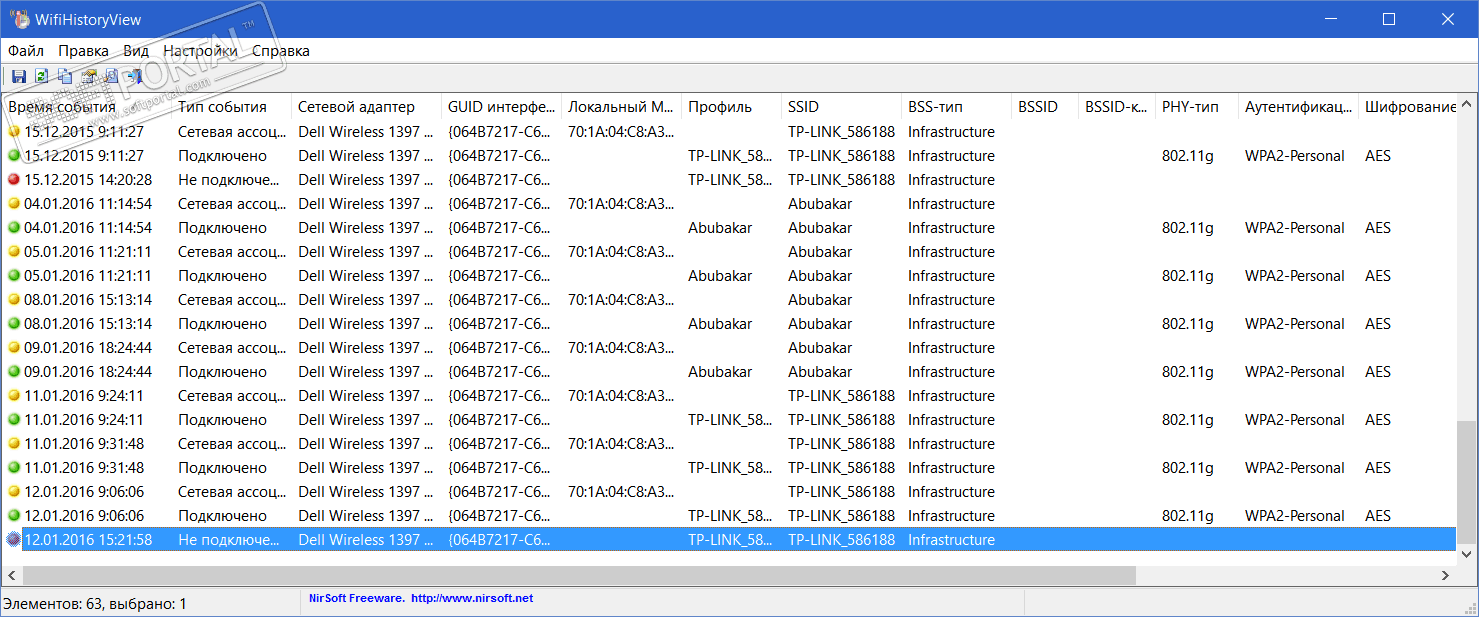Sort by the Аутентификац... column header
The image size is (1479, 617).
coord(1298,107)
